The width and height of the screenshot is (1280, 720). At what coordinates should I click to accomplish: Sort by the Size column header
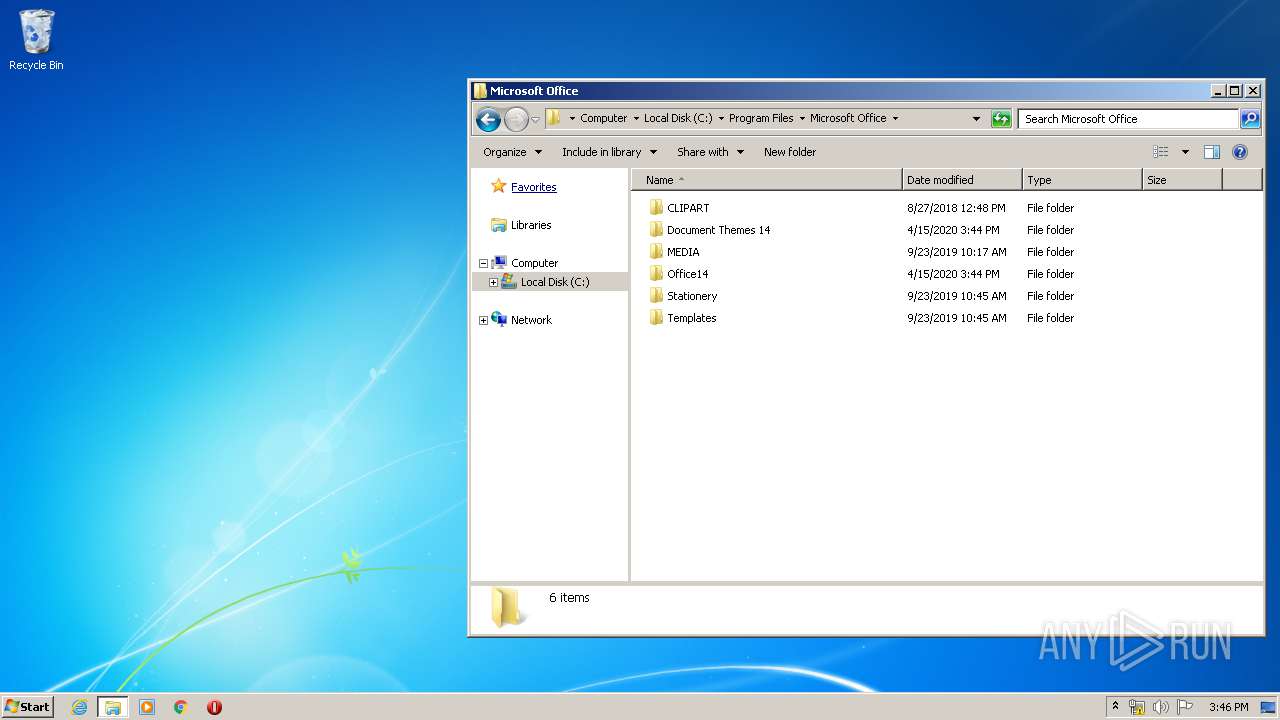pos(1182,180)
